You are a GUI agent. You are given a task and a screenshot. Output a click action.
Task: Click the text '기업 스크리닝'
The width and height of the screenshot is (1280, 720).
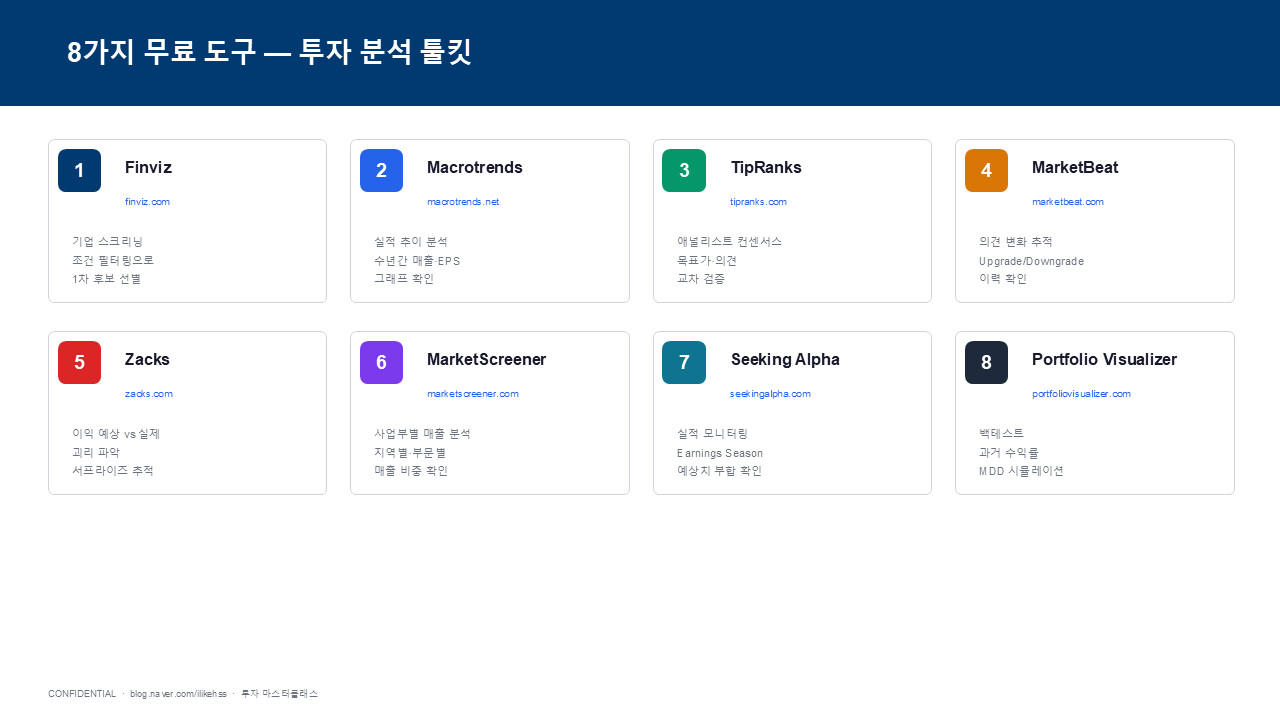point(108,242)
